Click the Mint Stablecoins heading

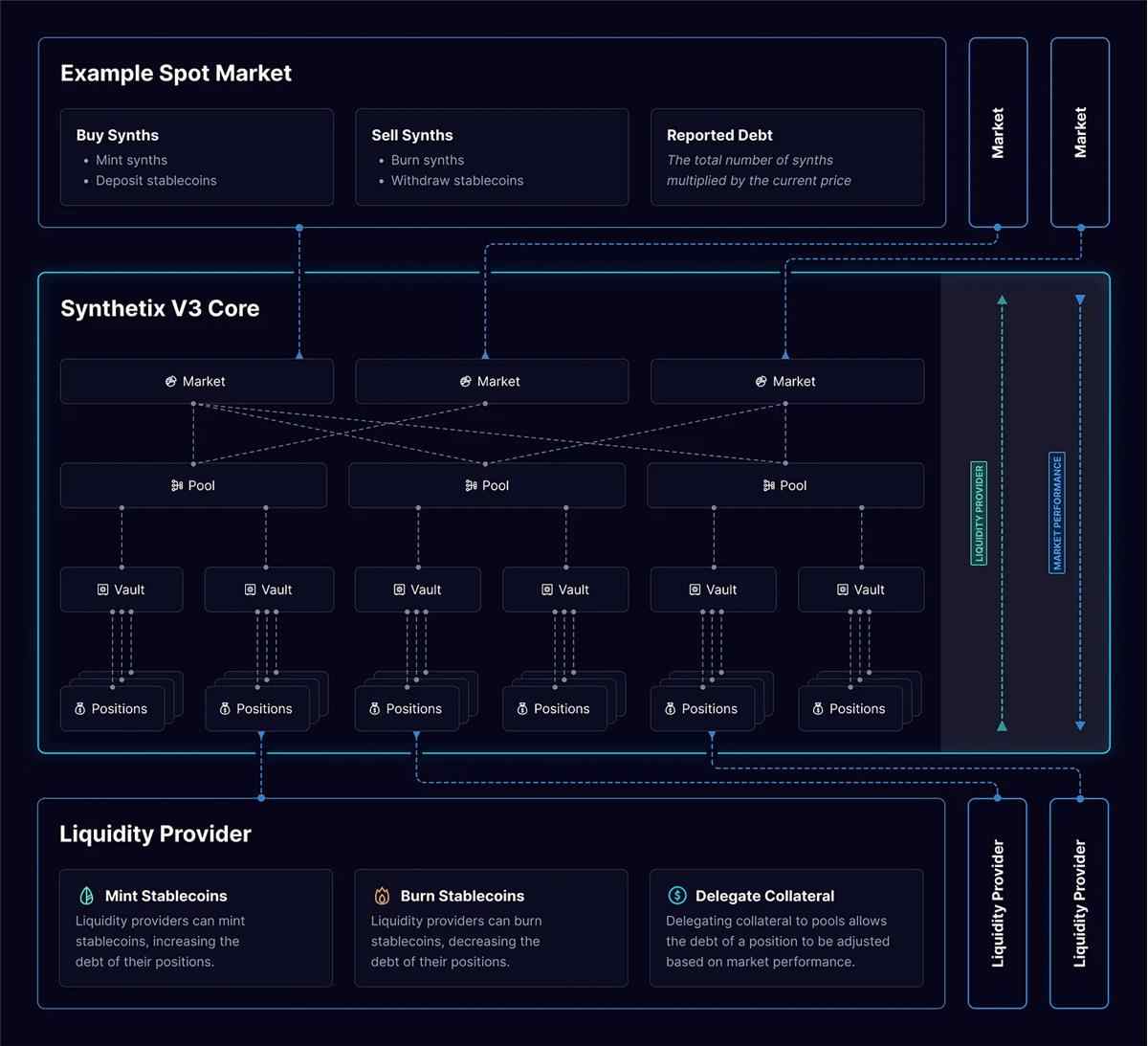tap(166, 896)
